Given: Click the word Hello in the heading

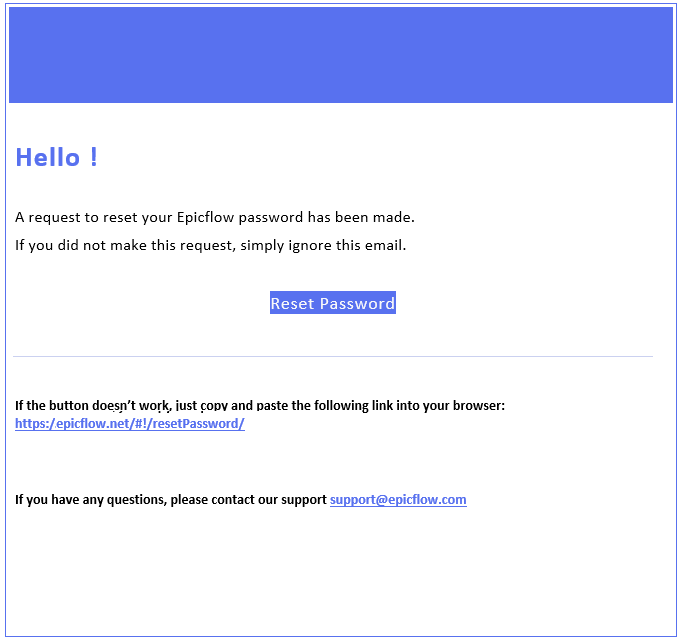Looking at the screenshot, I should coord(48,157).
